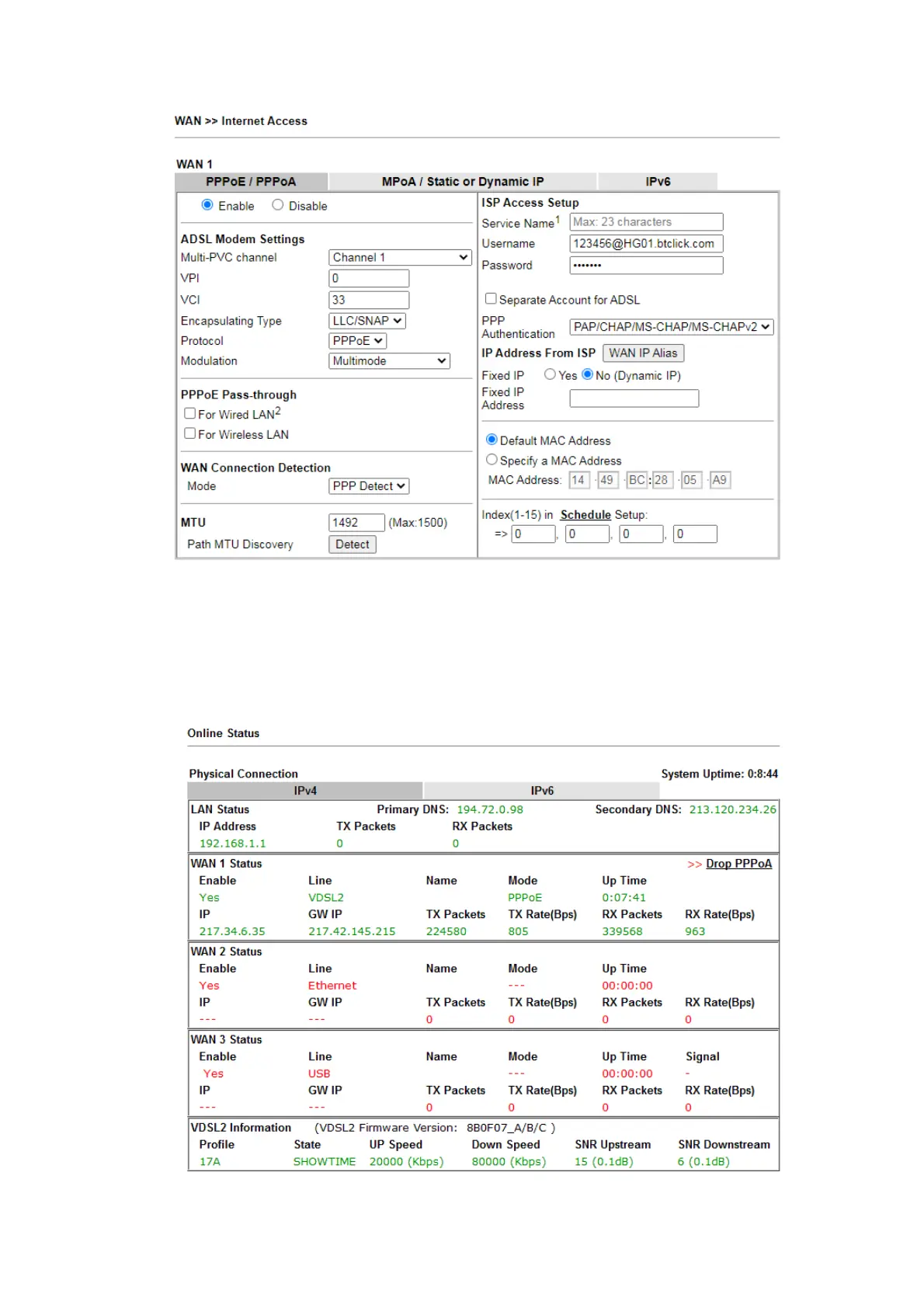Open Encapsulating Type LLC/SNAP dropdown
Screen dimensions: 924x1308
[x=367, y=321]
